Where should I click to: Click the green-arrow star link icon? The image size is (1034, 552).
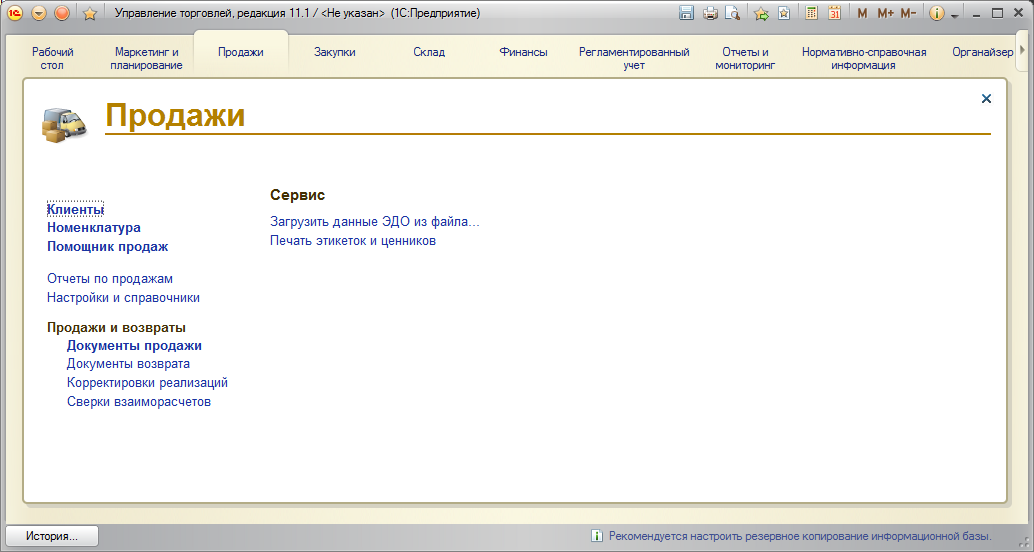(x=761, y=13)
